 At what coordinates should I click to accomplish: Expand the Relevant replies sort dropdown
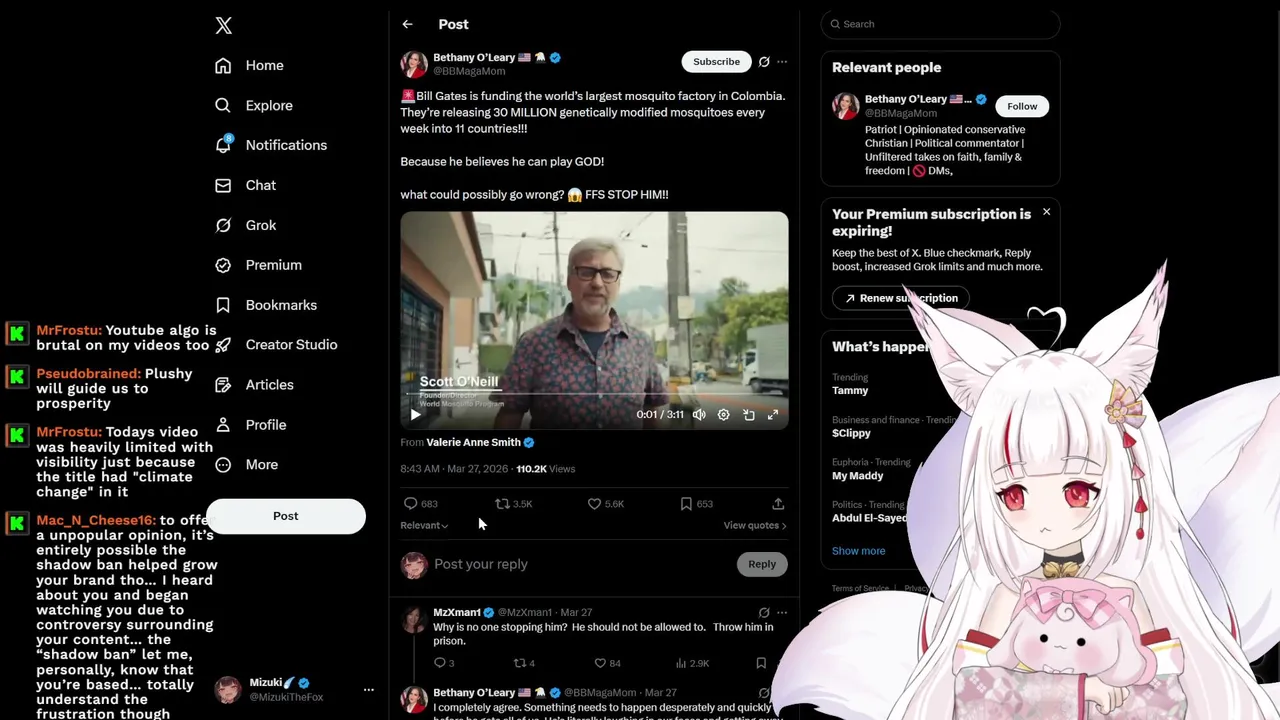pyautogui.click(x=424, y=526)
